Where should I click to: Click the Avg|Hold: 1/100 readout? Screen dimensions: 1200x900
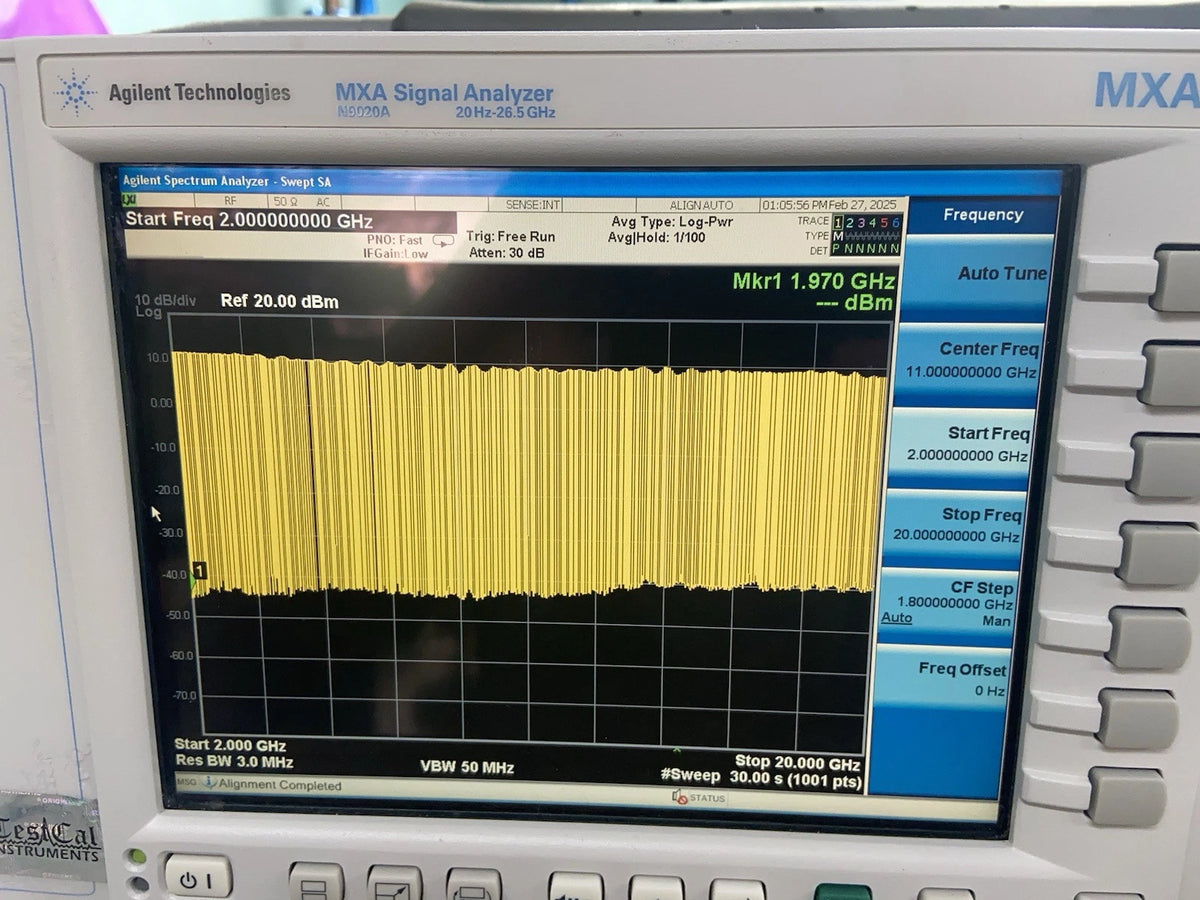656,237
